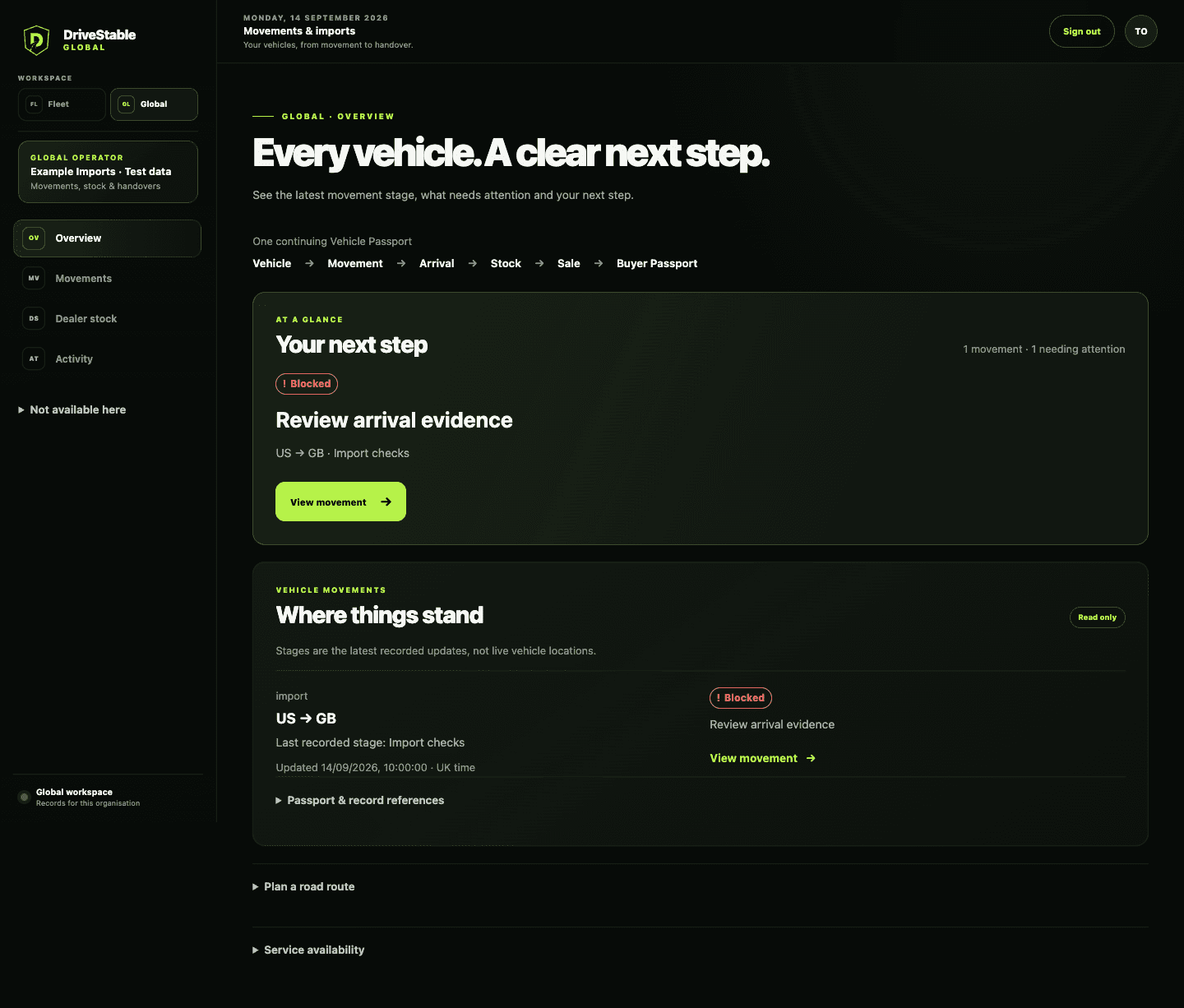The width and height of the screenshot is (1184, 1008).
Task: Click the FL badge icon for Fleet
Action: (34, 104)
